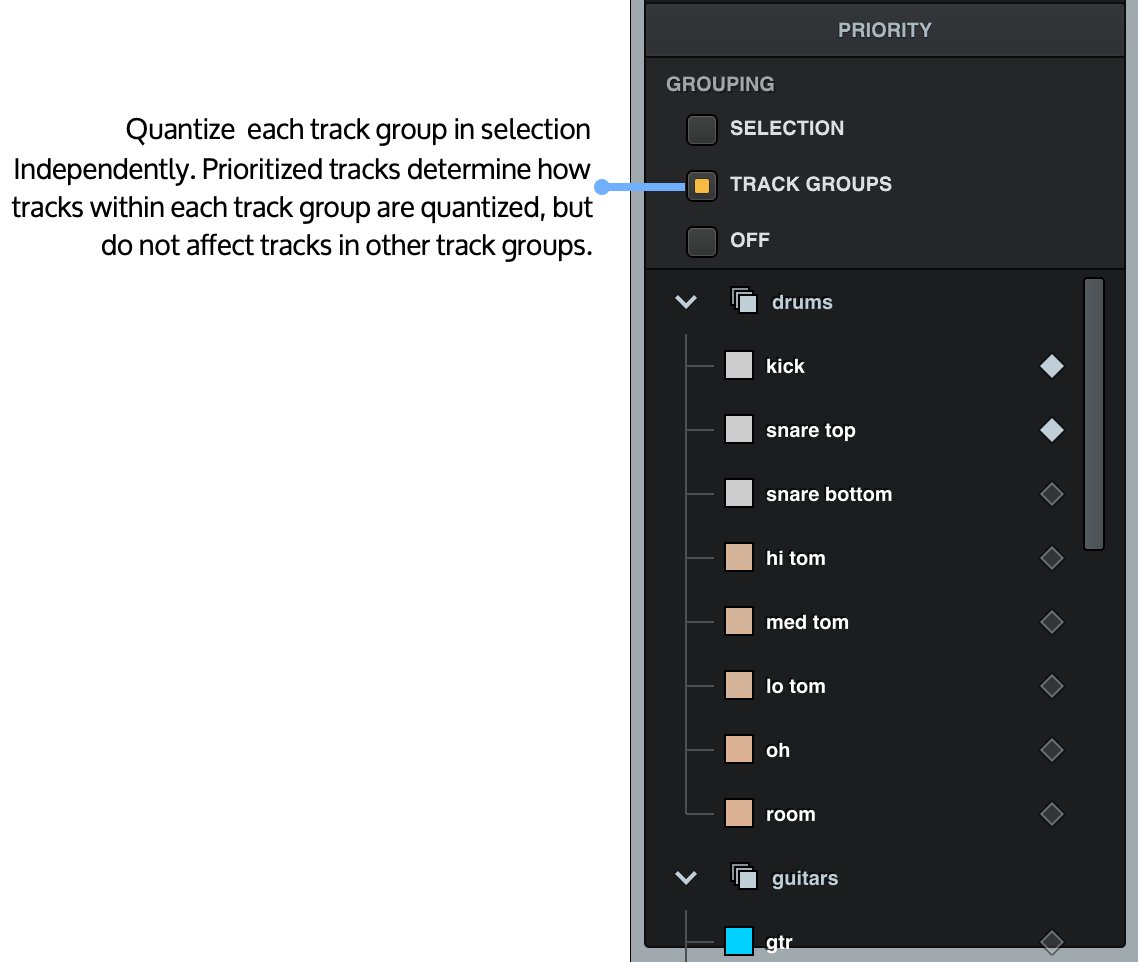Click the SELECTION label text
This screenshot has height=962, width=1138.
787,129
